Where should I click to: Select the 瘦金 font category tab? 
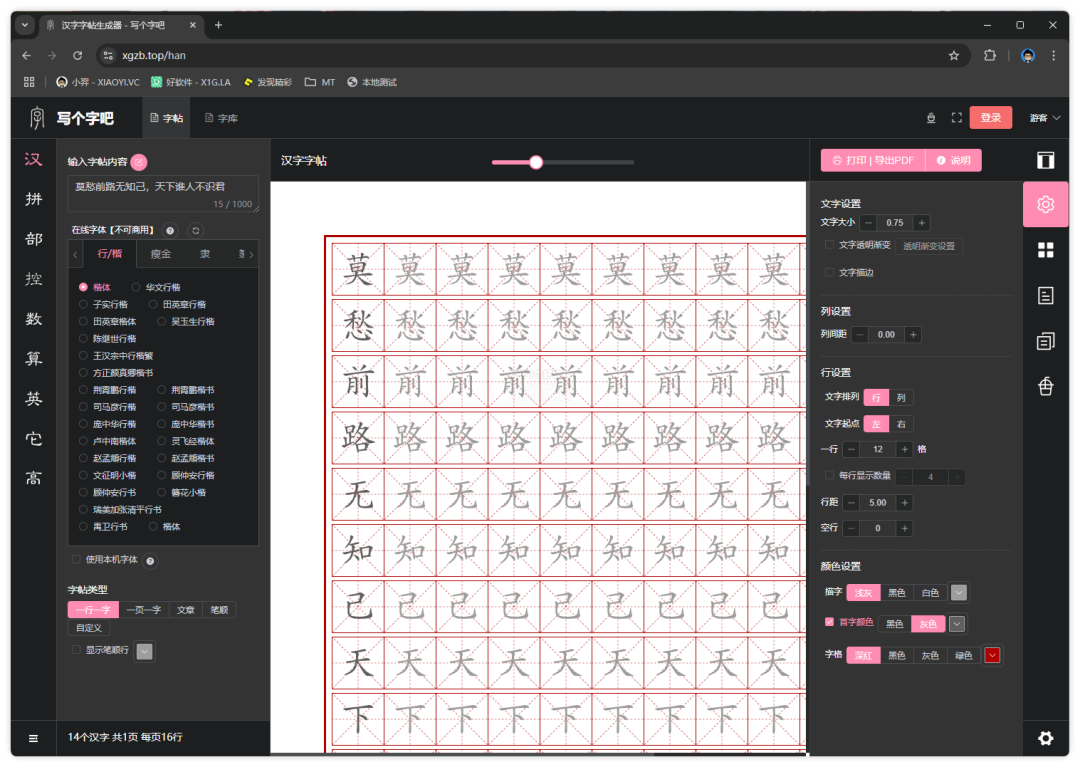tap(160, 255)
